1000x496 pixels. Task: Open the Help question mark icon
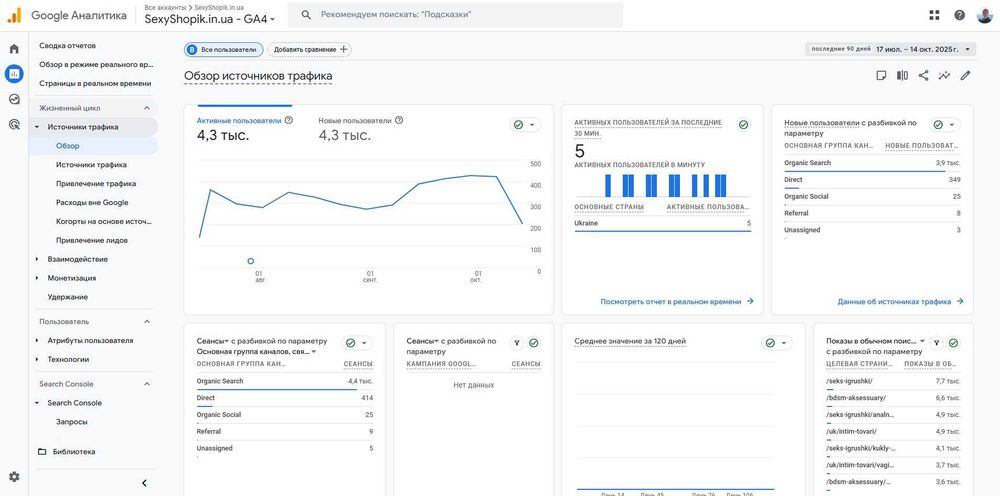959,15
